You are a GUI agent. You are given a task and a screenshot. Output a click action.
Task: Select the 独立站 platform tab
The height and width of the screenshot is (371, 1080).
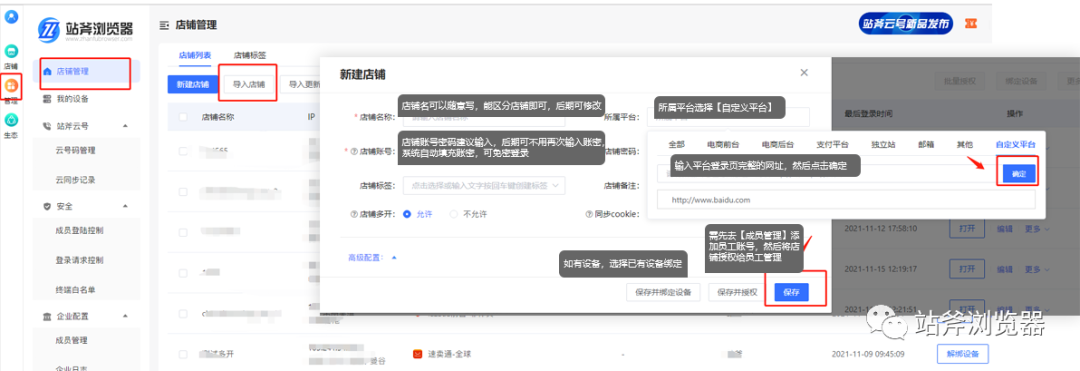pyautogui.click(x=882, y=145)
